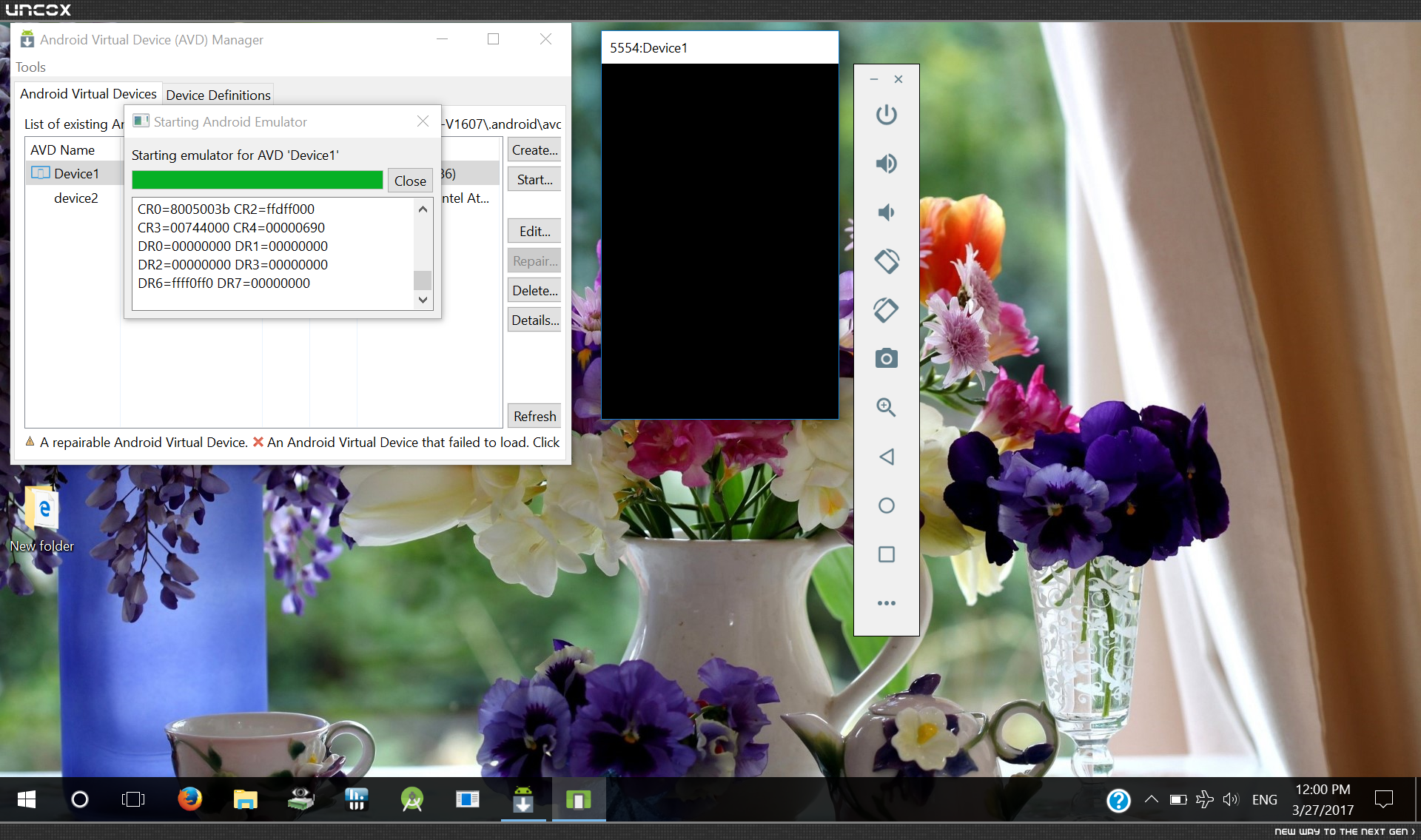
Task: Click 'Starting emulator for AVD 'Device1'' label
Action: [235, 155]
